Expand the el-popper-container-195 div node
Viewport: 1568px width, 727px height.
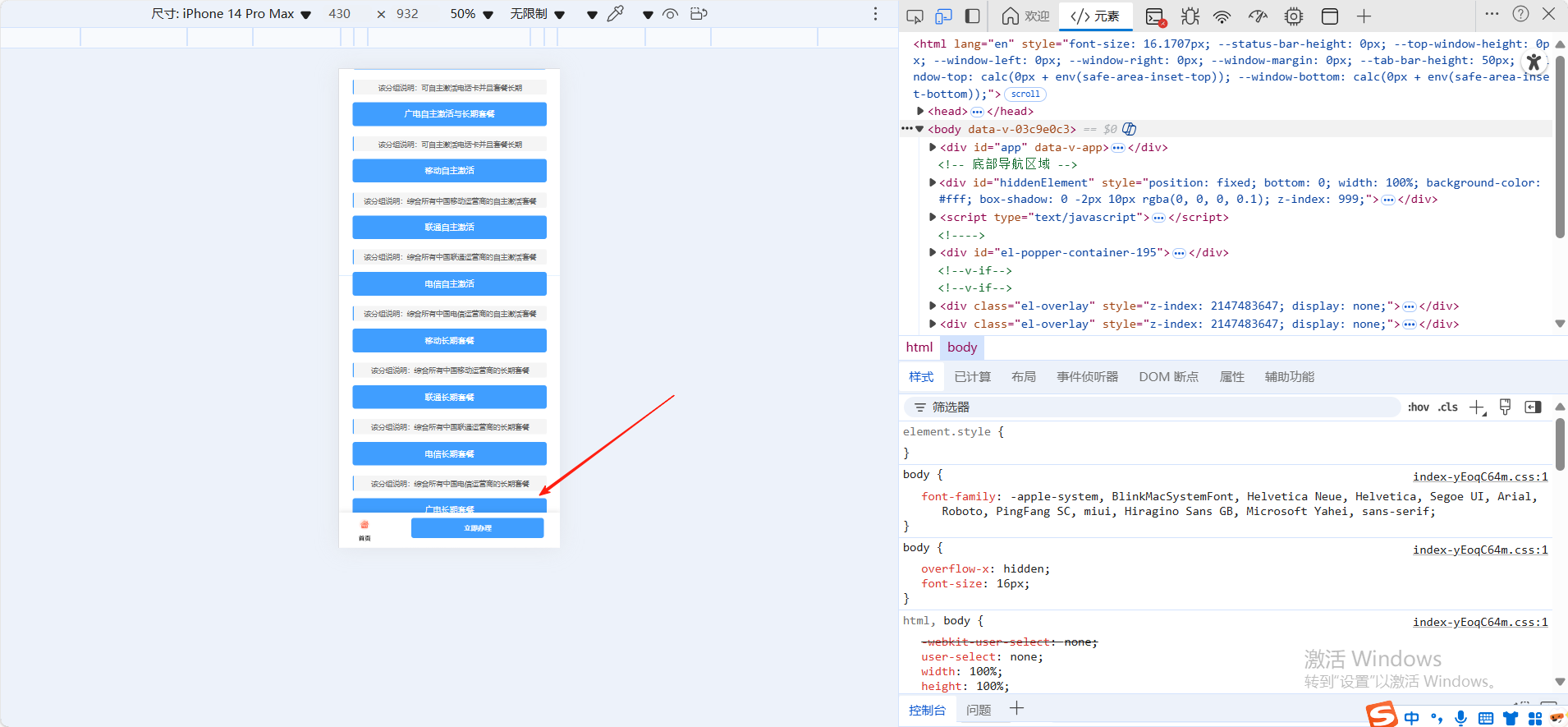point(933,252)
